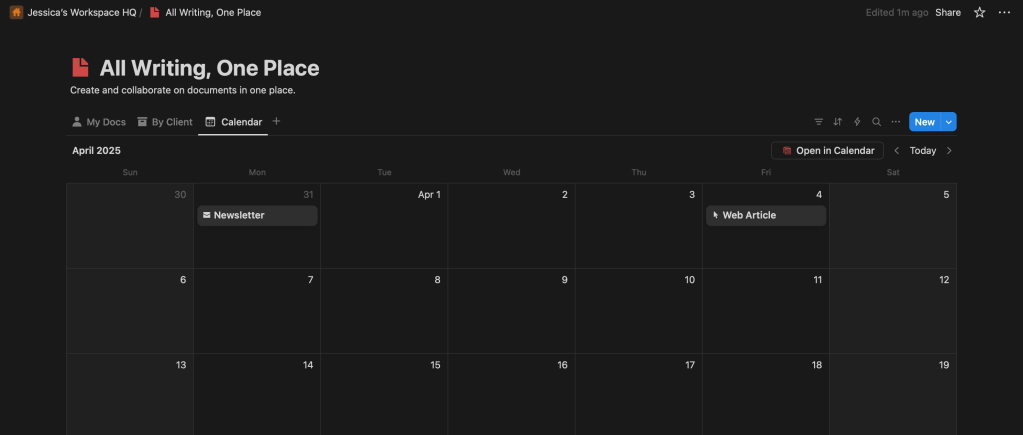
Task: Click the red page icon beside the title
Action: tap(80, 68)
